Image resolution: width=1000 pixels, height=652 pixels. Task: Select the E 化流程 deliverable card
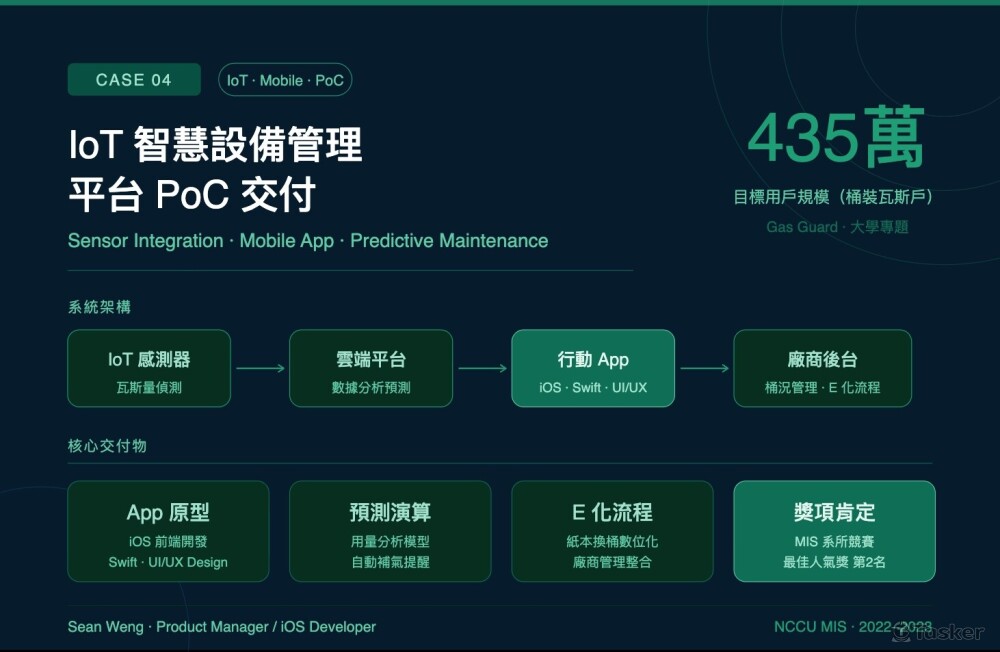pyautogui.click(x=612, y=532)
